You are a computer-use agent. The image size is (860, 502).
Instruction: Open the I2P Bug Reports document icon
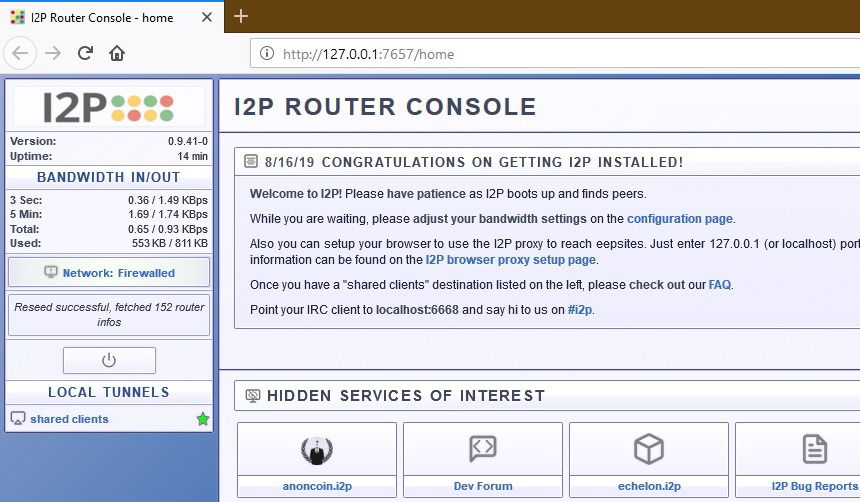[814, 449]
